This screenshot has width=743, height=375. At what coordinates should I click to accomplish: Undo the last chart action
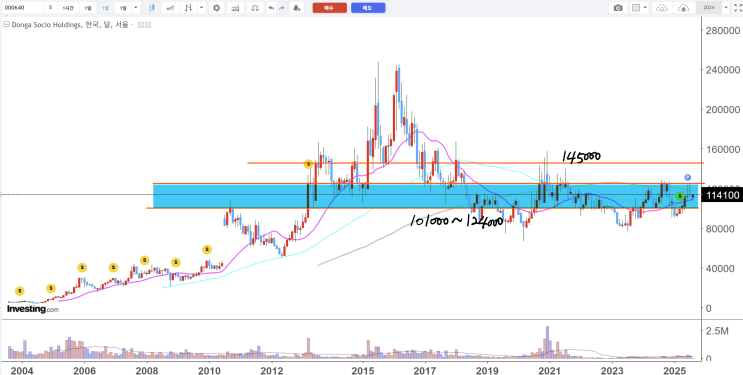(271, 8)
